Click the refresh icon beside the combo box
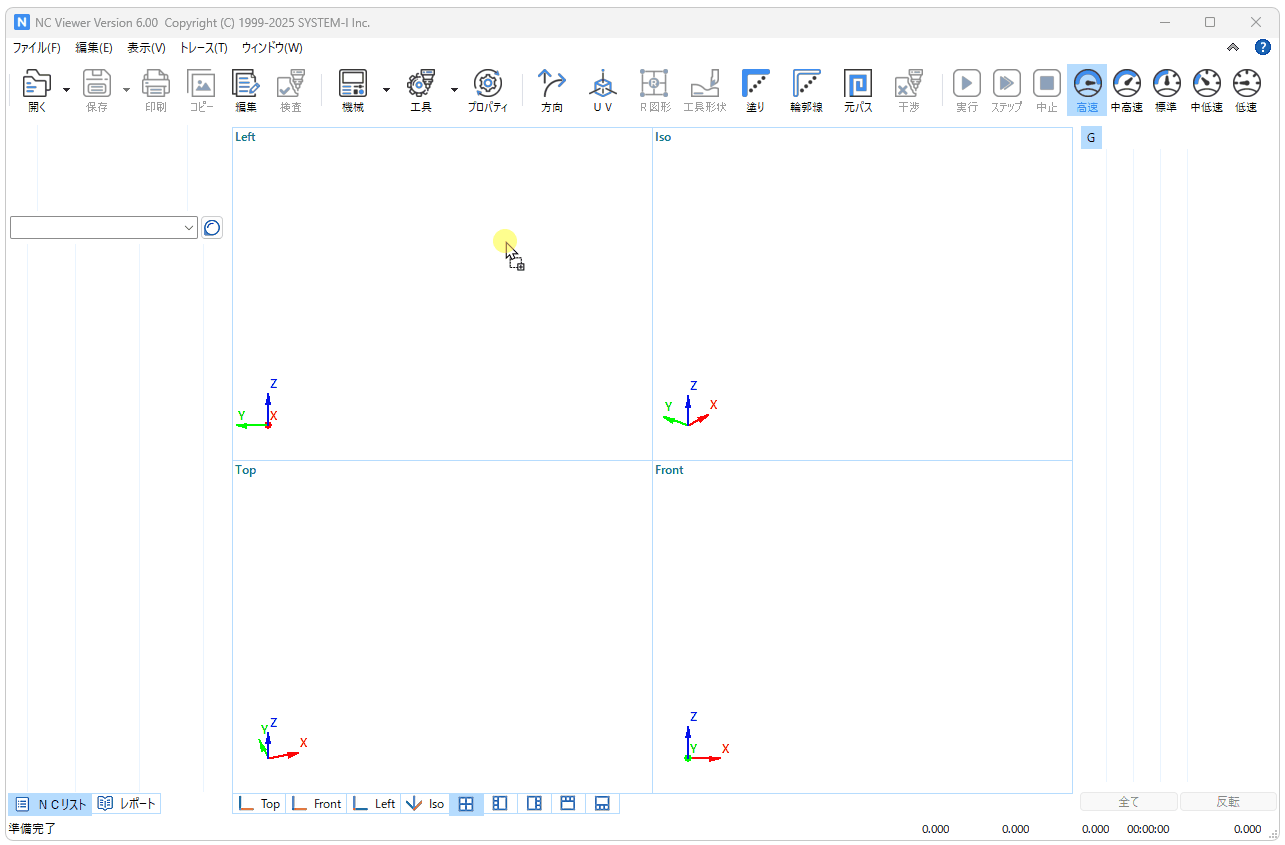The height and width of the screenshot is (845, 1285). point(212,228)
